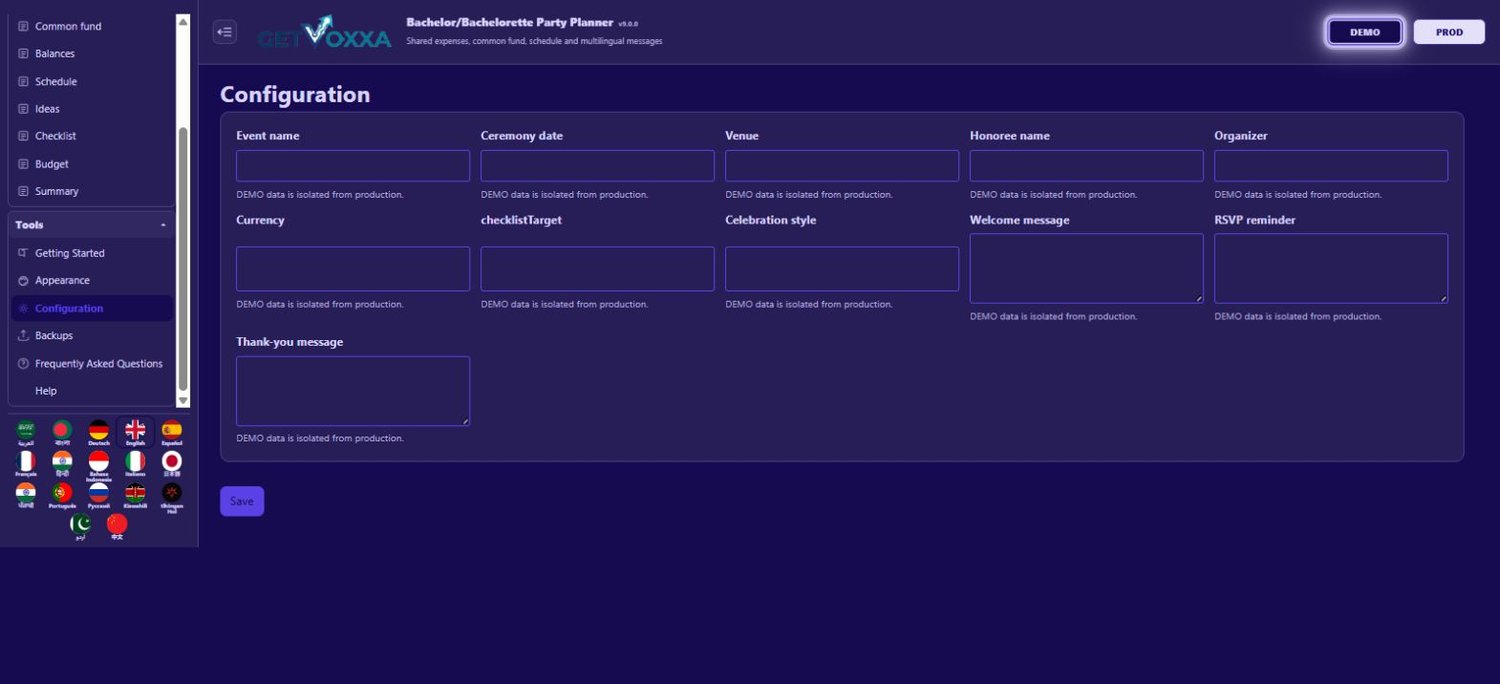Focus the Event name field
Image resolution: width=1500 pixels, height=684 pixels.
click(x=353, y=166)
